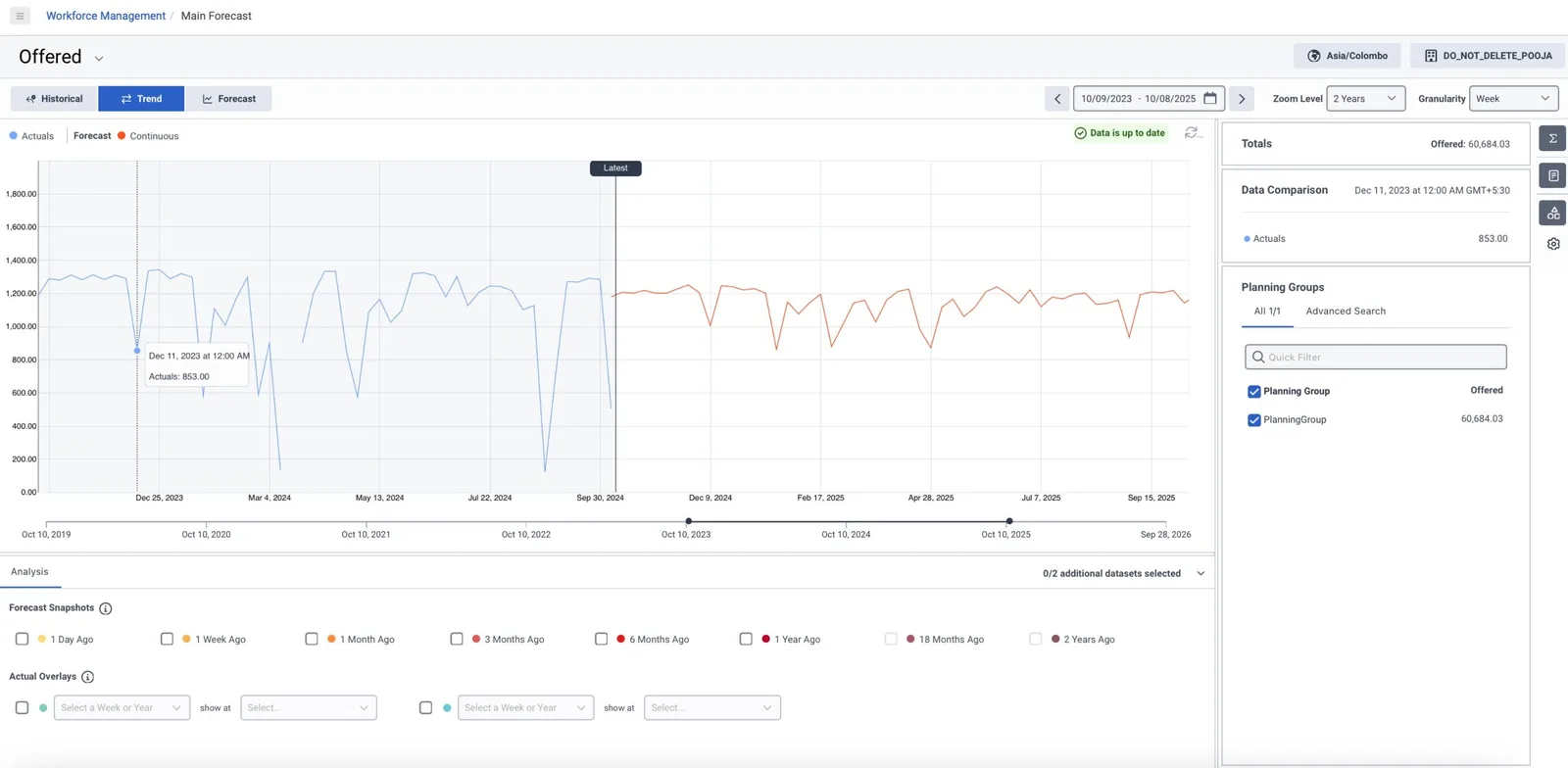Screen dimensions: 1568x768
Task: Enable 1 Week Ago snapshot
Action: pos(167,639)
